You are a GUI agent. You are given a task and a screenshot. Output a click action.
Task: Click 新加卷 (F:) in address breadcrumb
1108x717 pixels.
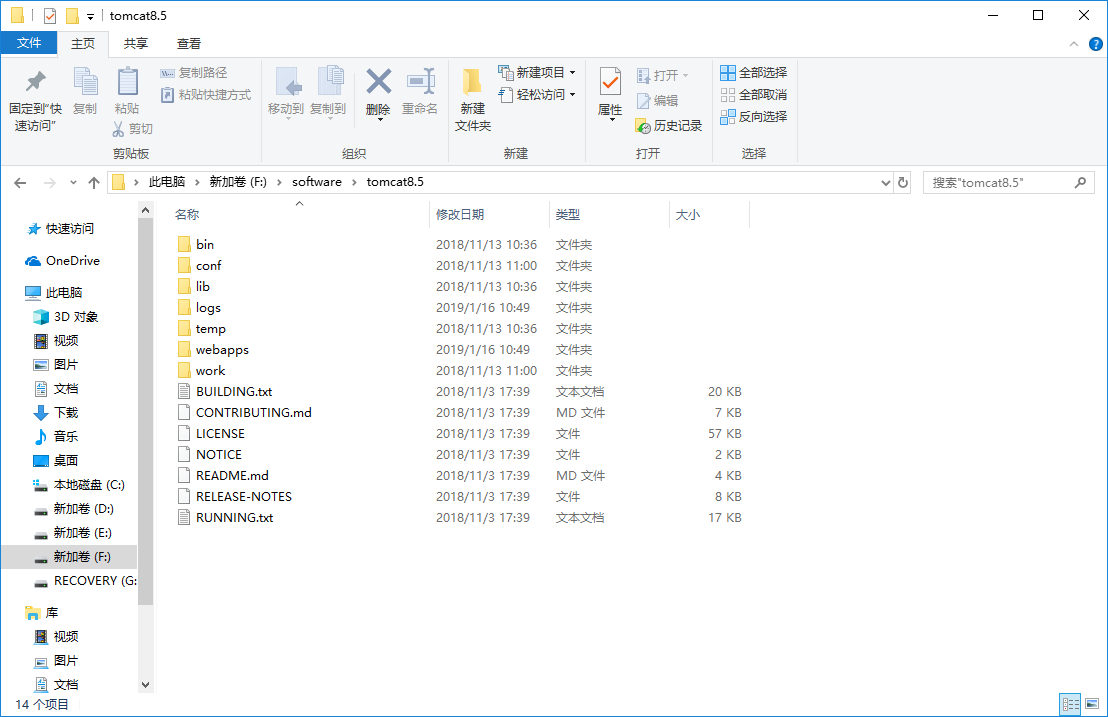click(238, 182)
